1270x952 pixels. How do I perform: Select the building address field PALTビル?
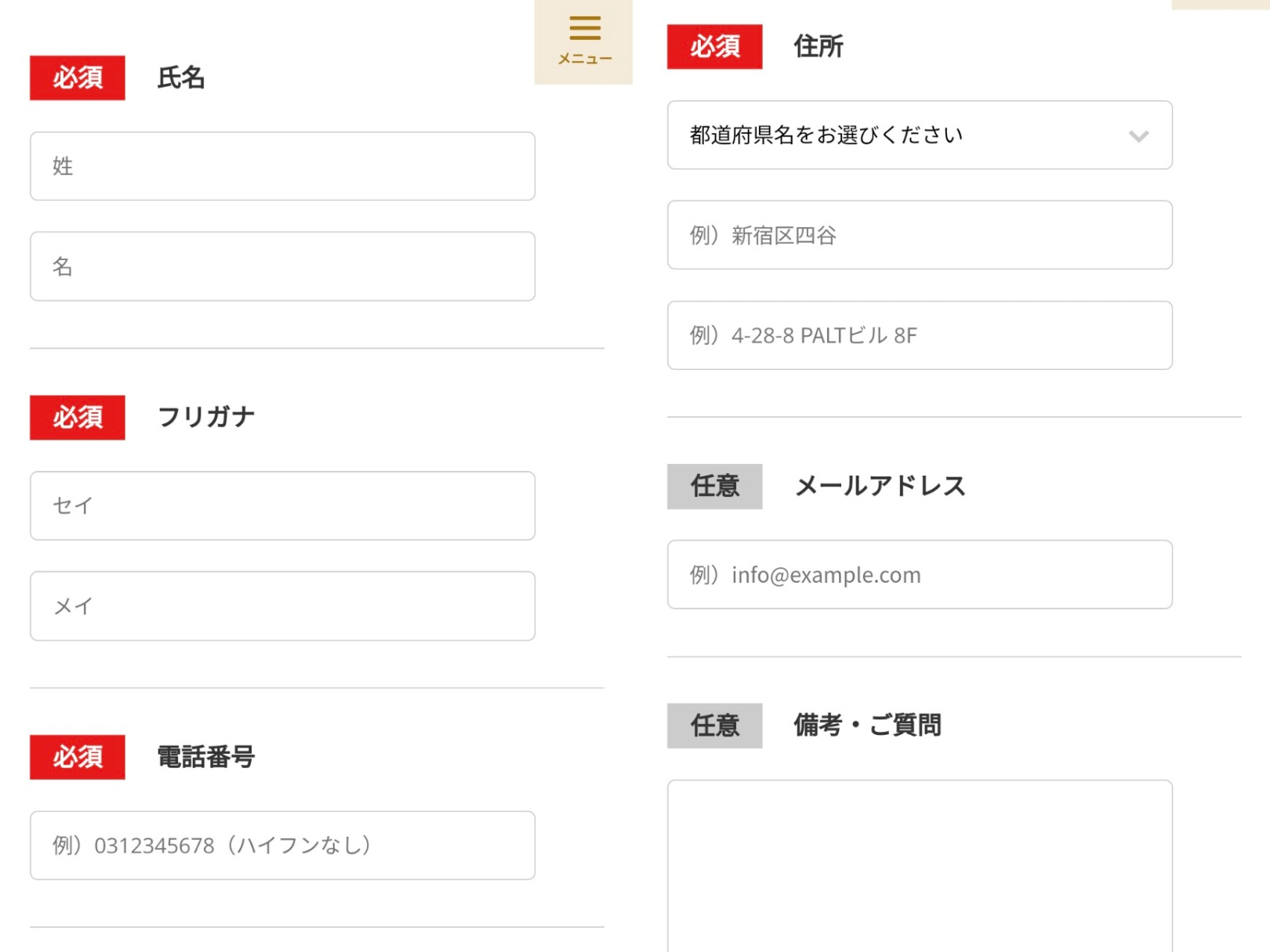(920, 335)
